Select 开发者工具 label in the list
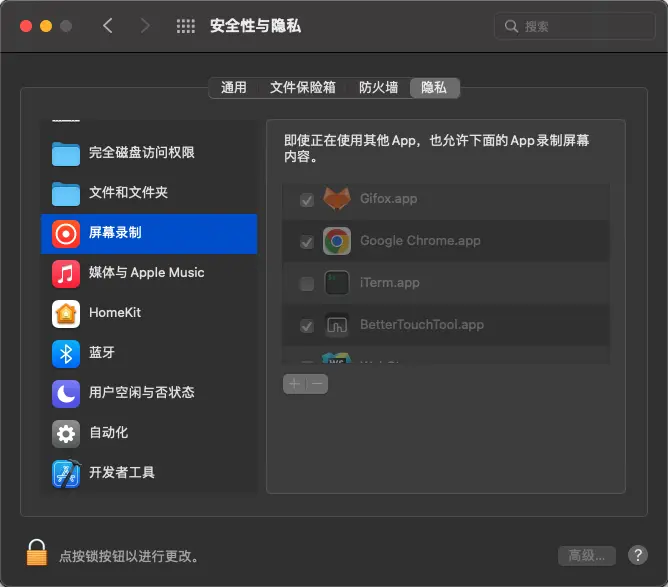668x587 pixels. pos(122,472)
